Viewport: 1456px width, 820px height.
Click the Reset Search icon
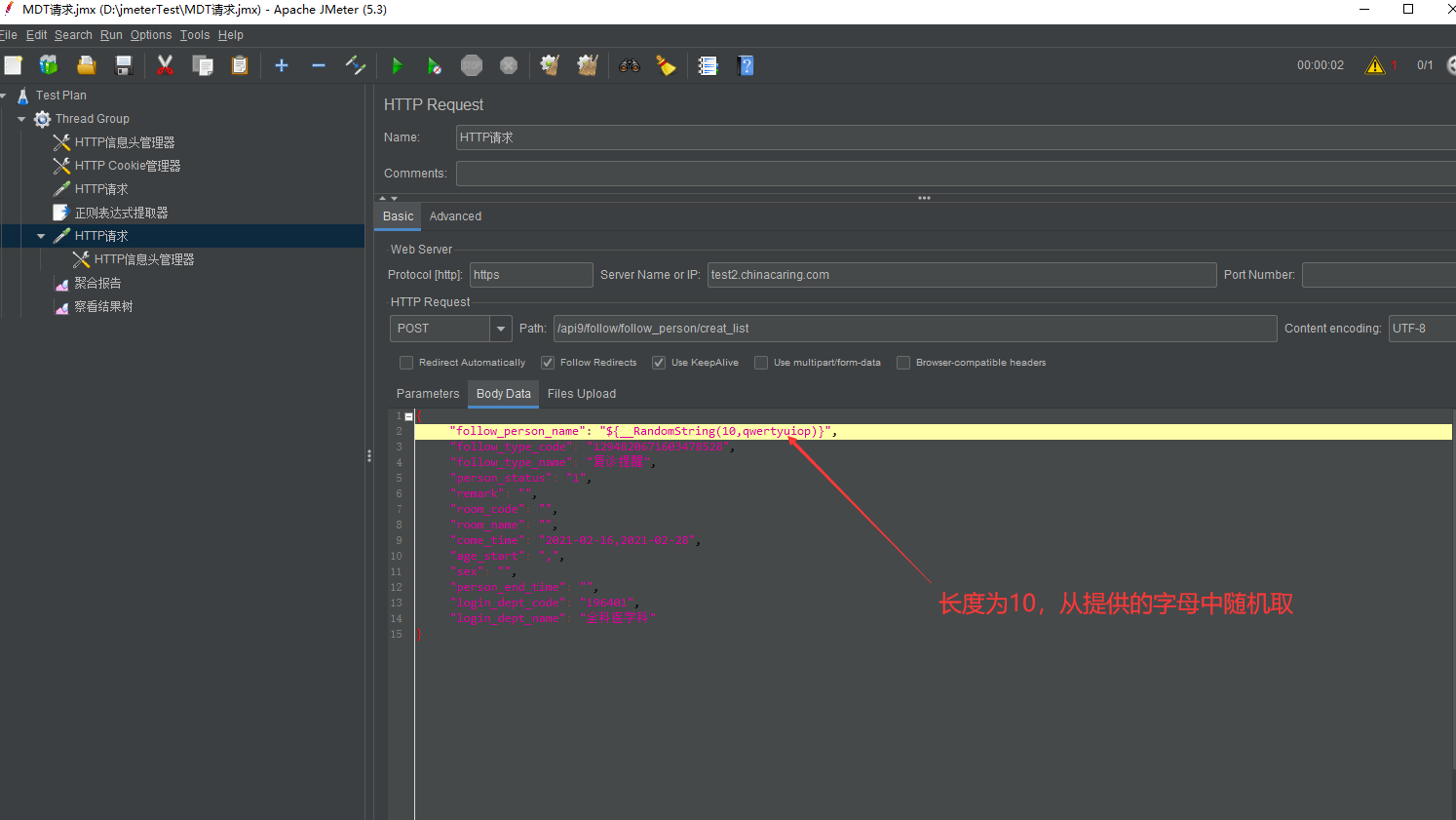click(667, 65)
